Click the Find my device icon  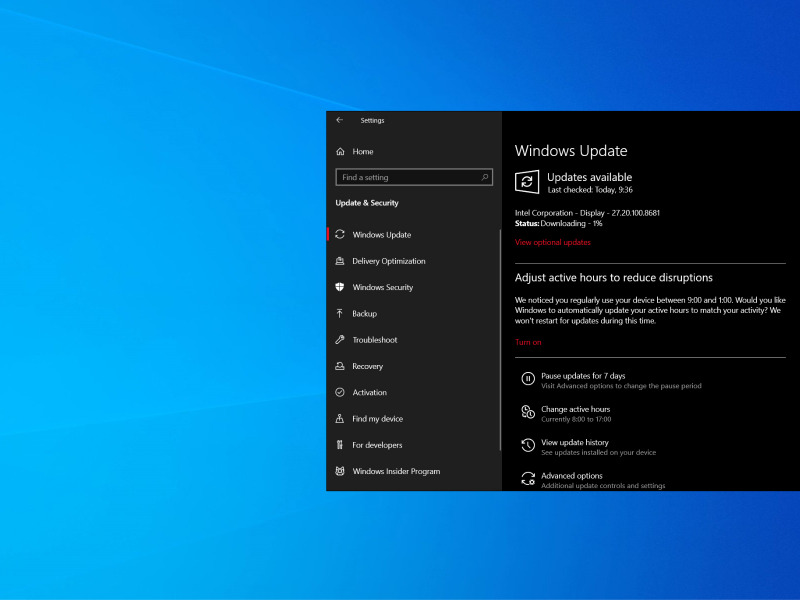[340, 418]
